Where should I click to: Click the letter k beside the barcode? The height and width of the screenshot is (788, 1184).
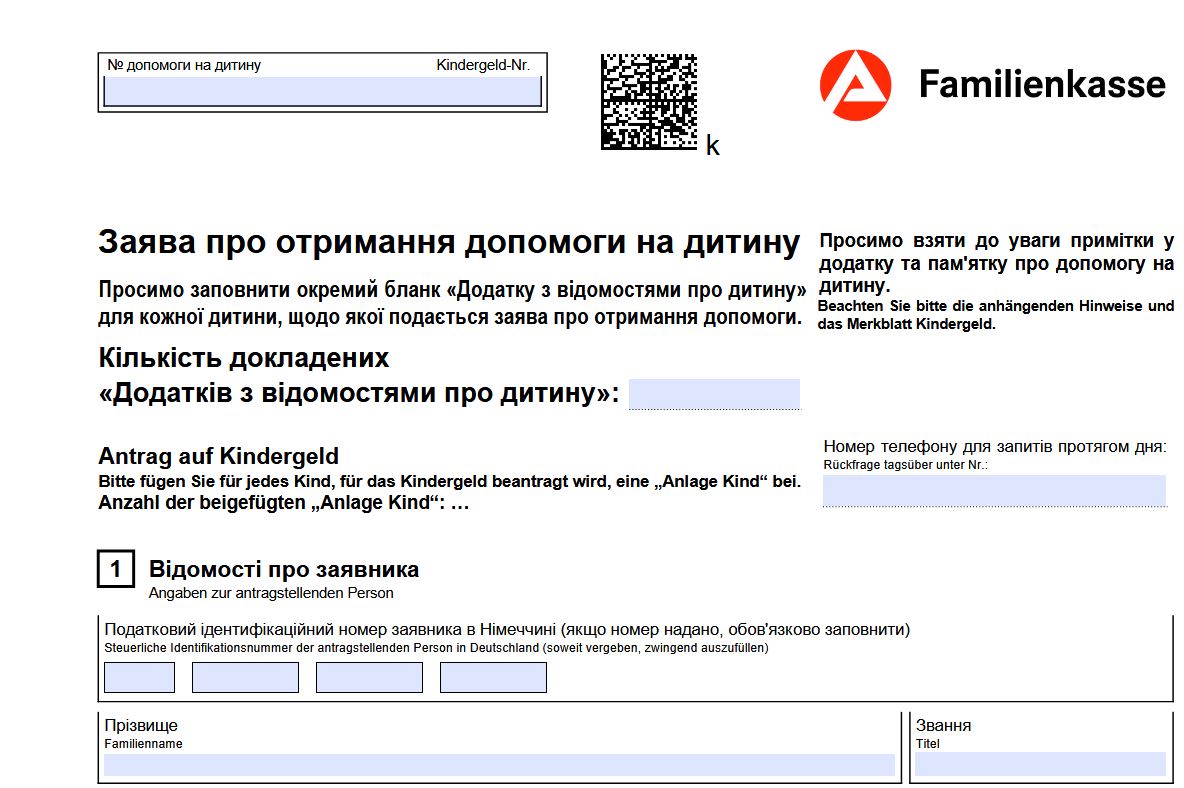712,147
